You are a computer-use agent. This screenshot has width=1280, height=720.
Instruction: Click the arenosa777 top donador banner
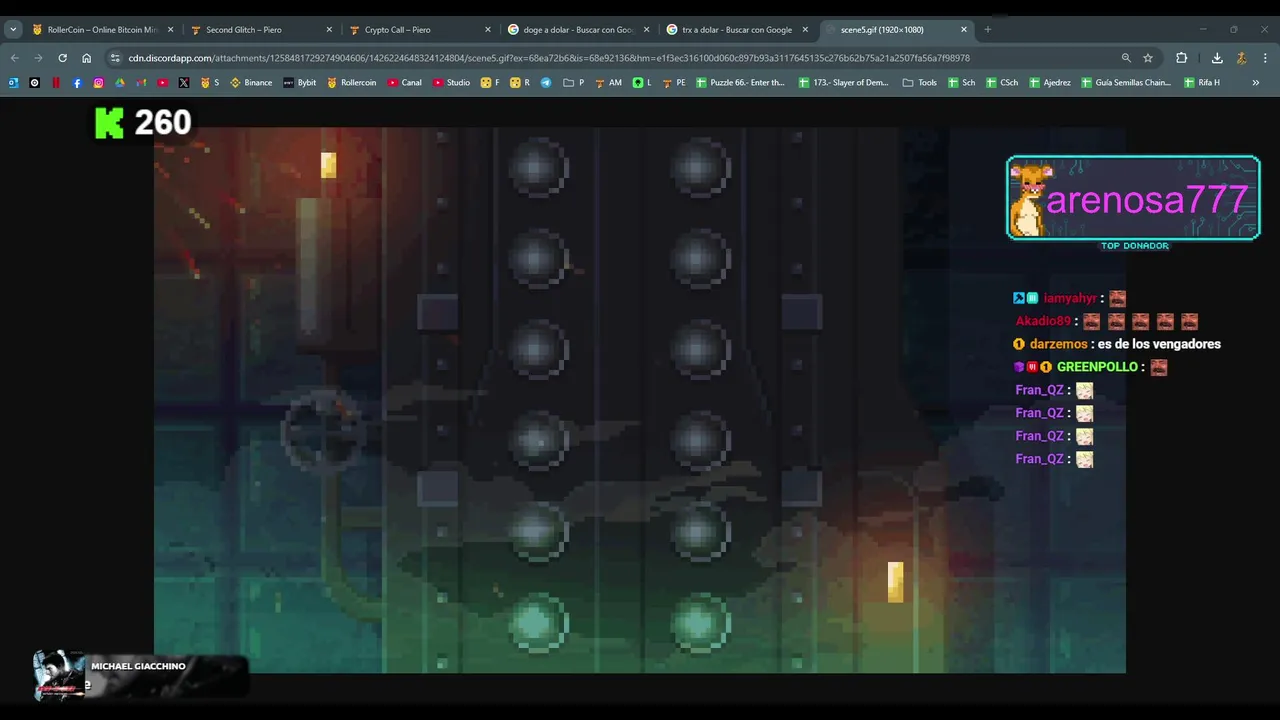coord(1133,198)
